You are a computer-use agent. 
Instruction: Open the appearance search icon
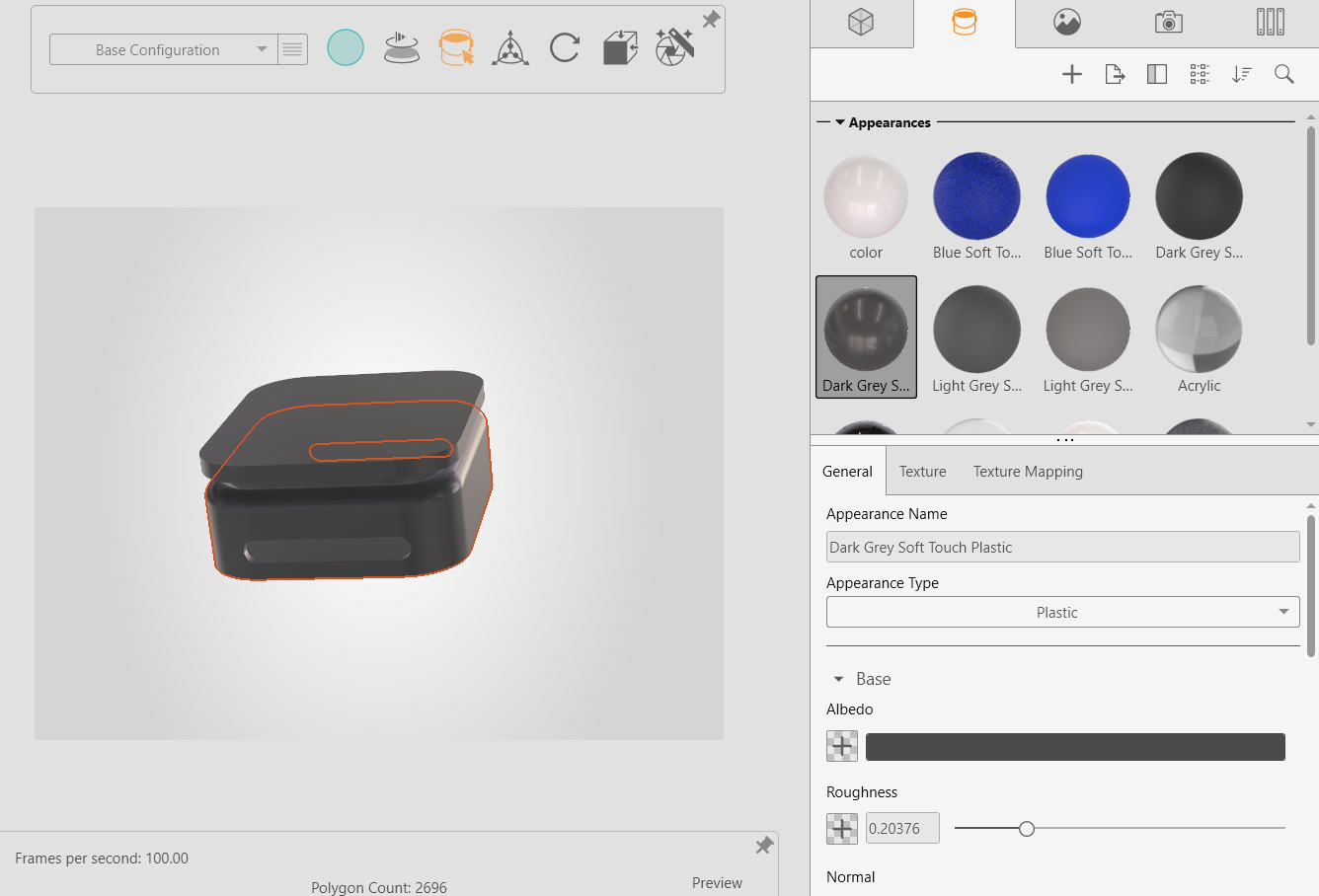pos(1283,74)
